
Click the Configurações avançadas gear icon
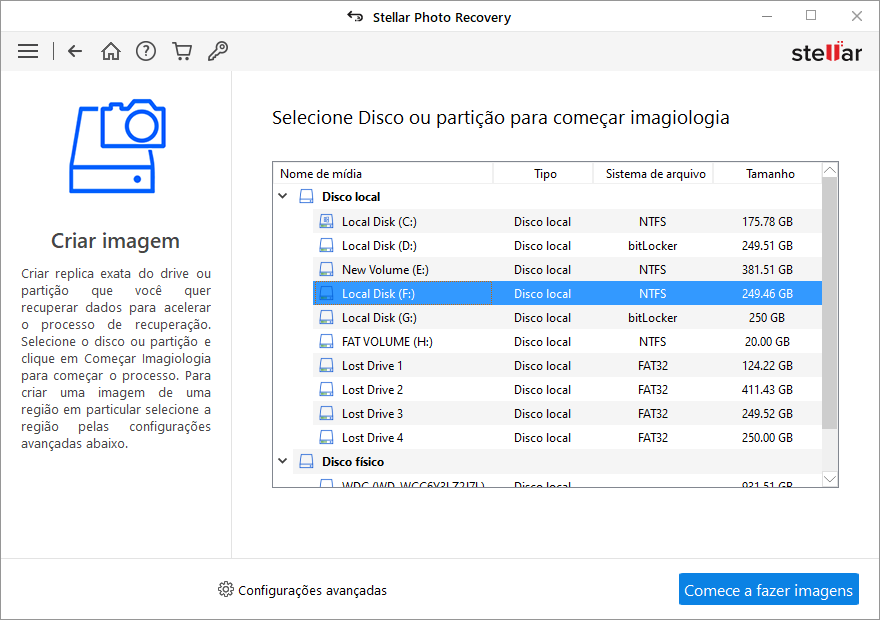[x=226, y=589]
